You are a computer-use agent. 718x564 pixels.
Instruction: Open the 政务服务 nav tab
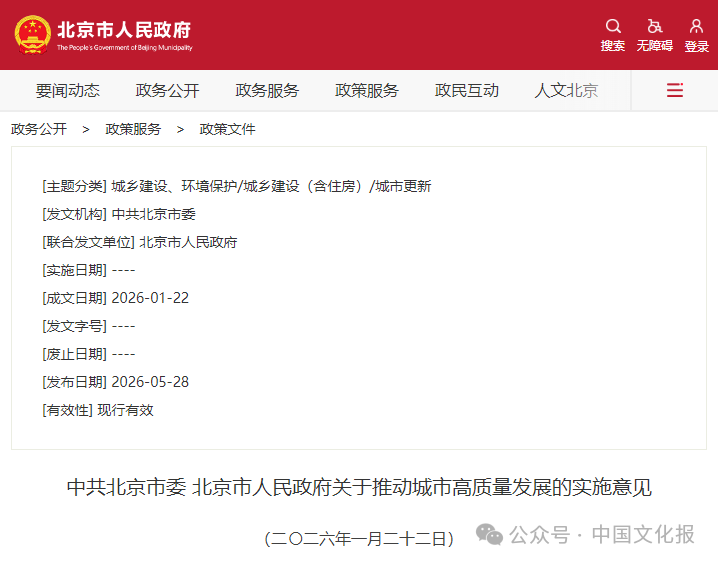(x=267, y=91)
